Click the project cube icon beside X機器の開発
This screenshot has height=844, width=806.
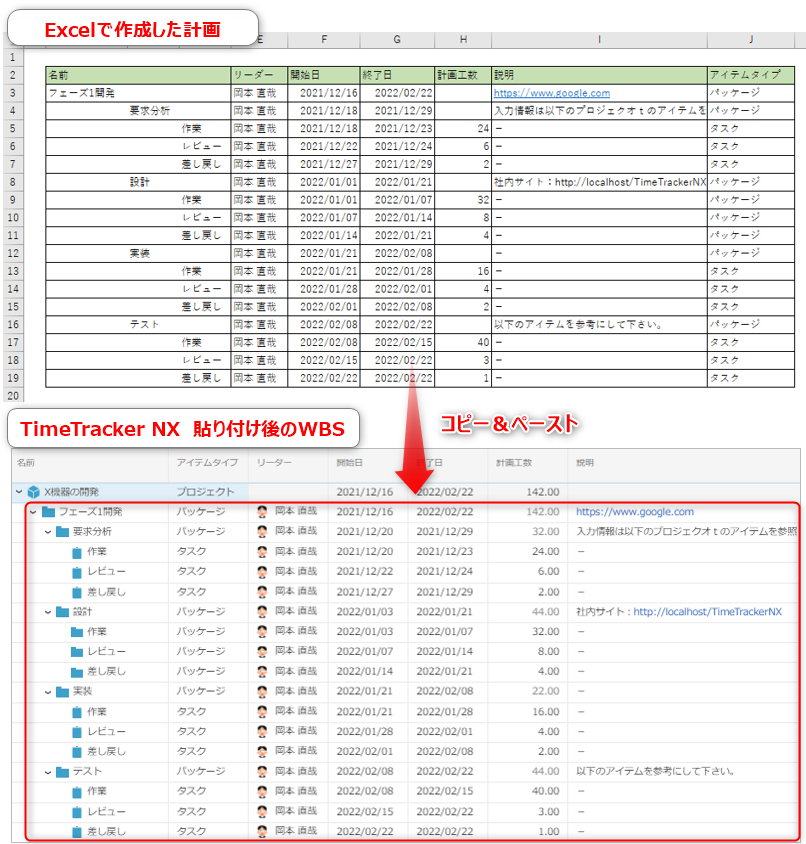[34, 492]
